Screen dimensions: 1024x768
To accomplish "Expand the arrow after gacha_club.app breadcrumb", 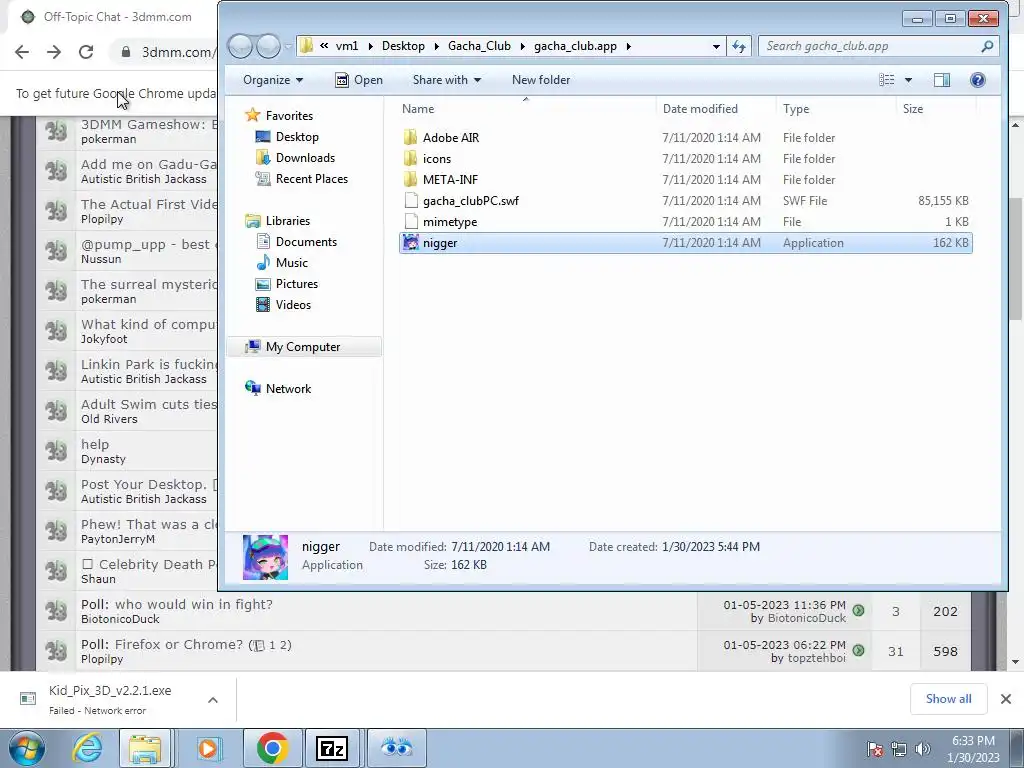I will [628, 46].
